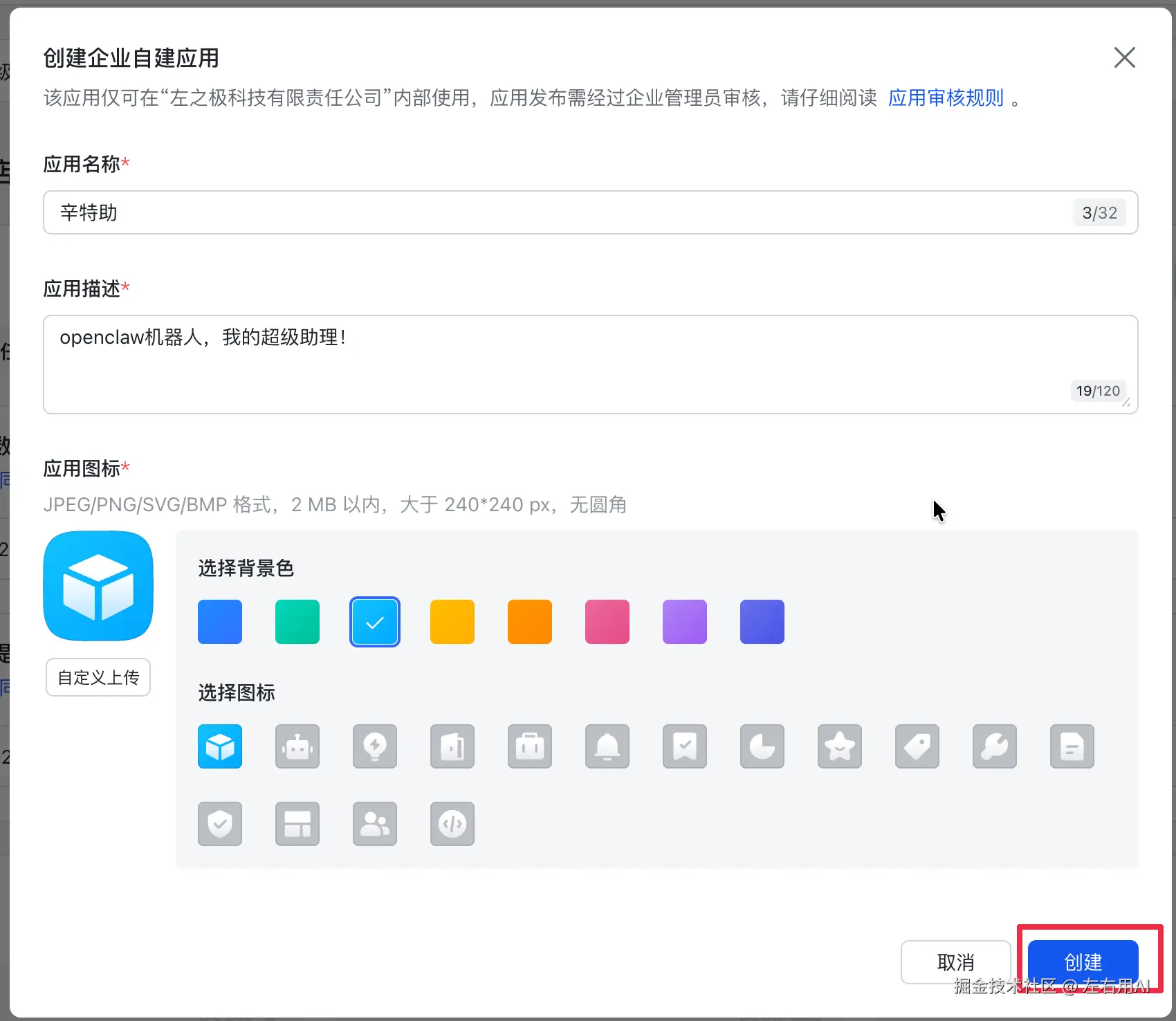
Task: Select the purple background color
Action: pos(685,622)
